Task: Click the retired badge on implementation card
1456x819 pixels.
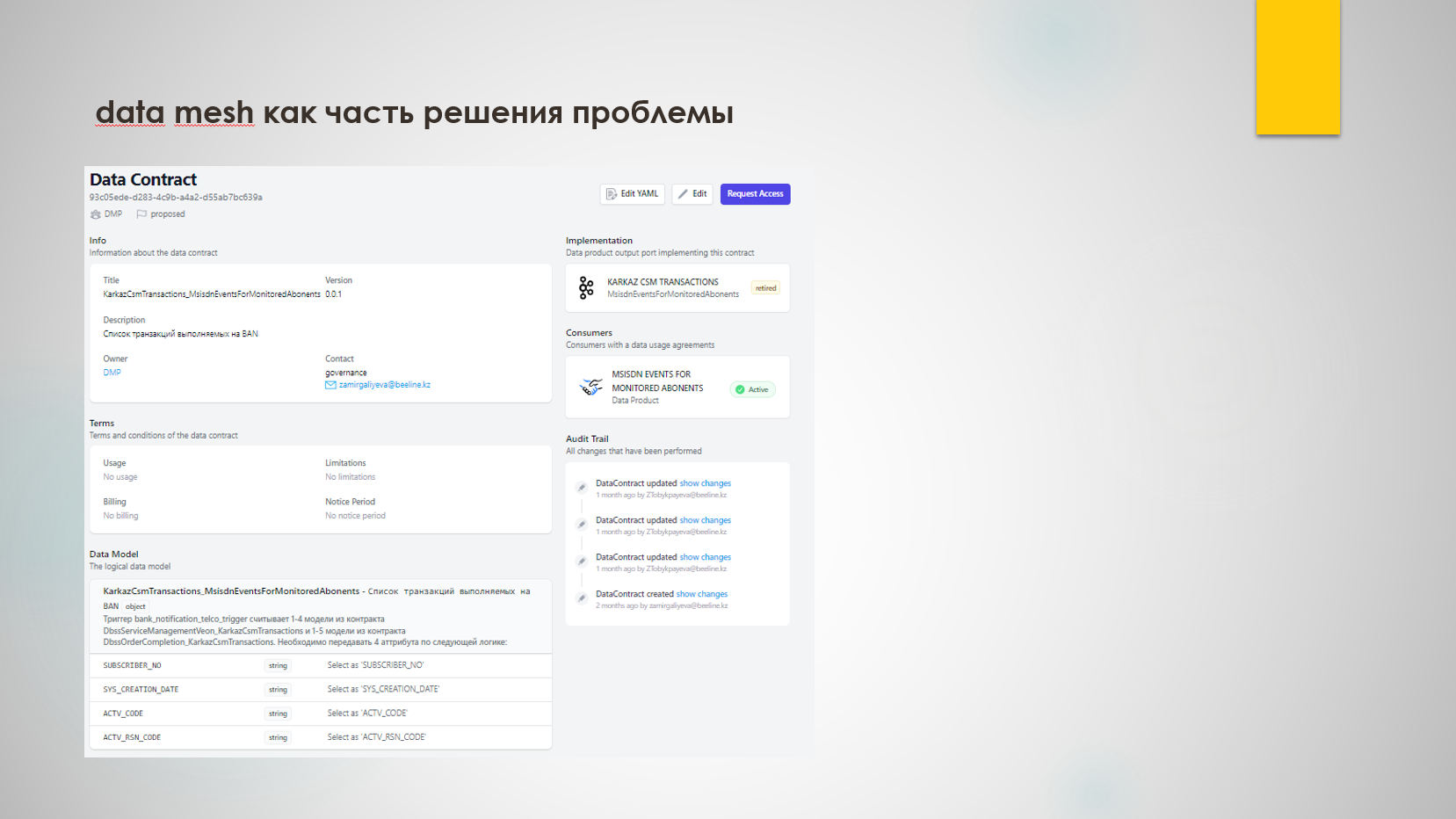Action: click(765, 288)
